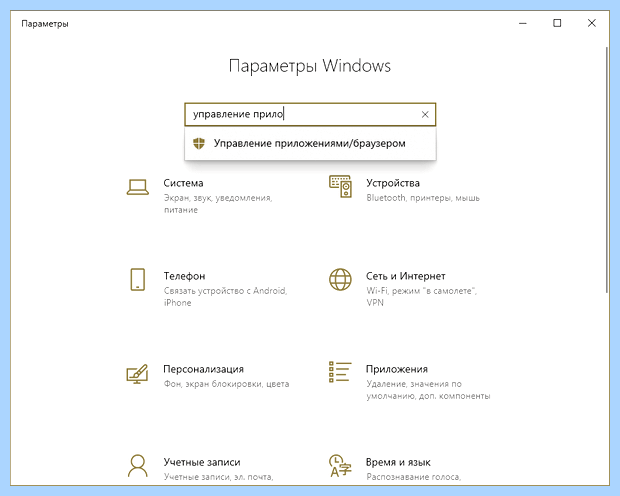Open the Учетные записи person icon
The image size is (620, 496).
tap(138, 466)
